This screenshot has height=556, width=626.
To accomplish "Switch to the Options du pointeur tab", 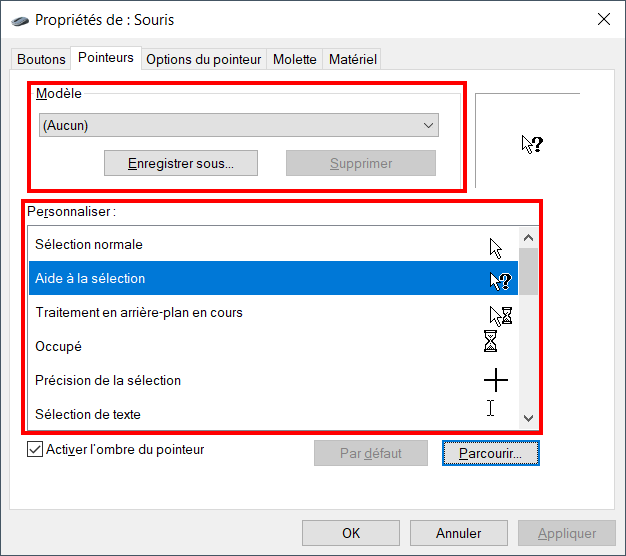I will [204, 59].
